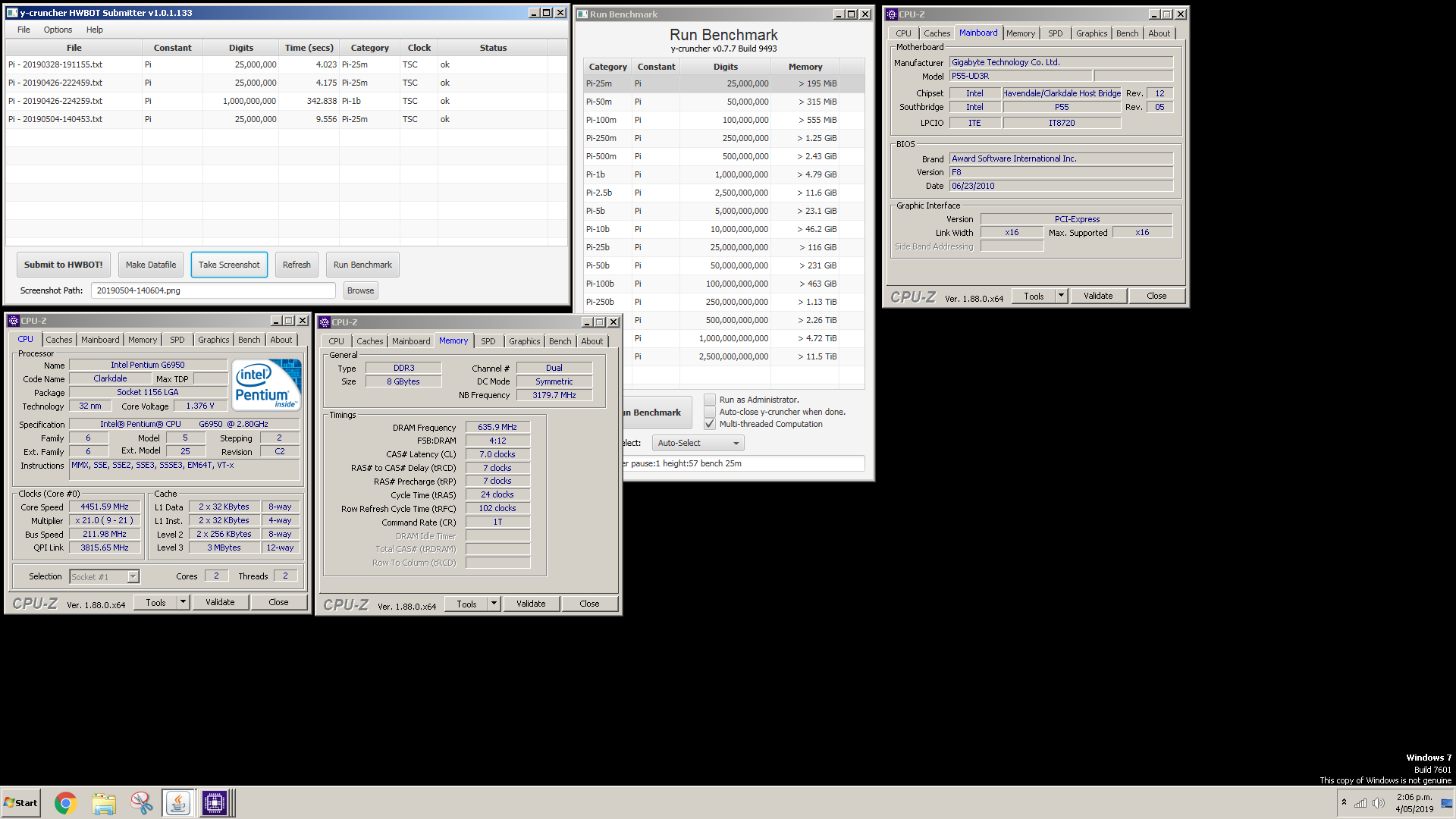
Task: Click the taskbar clock showing 2:06 p.m.
Action: (x=1414, y=803)
